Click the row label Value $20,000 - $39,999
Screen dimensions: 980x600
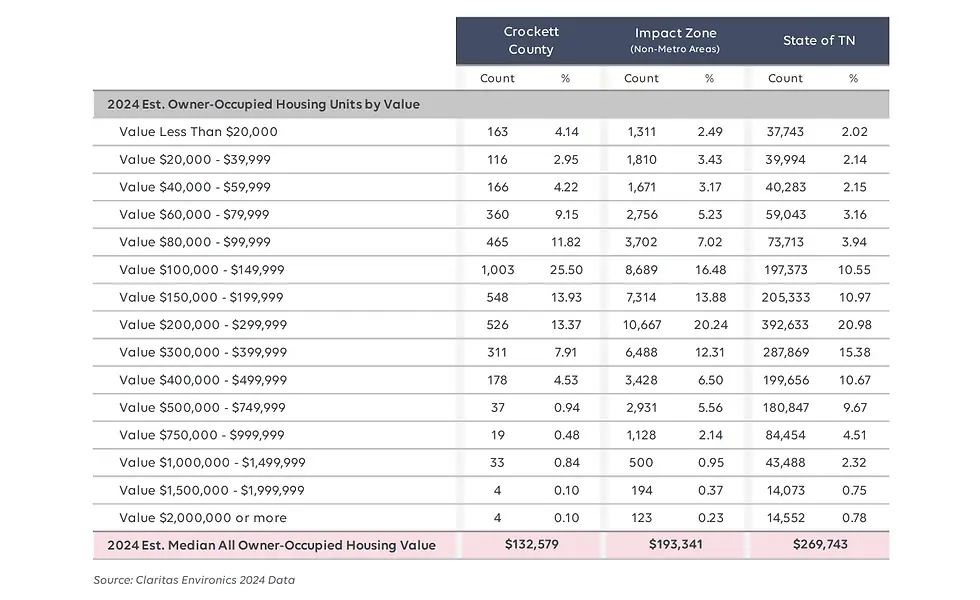click(195, 159)
